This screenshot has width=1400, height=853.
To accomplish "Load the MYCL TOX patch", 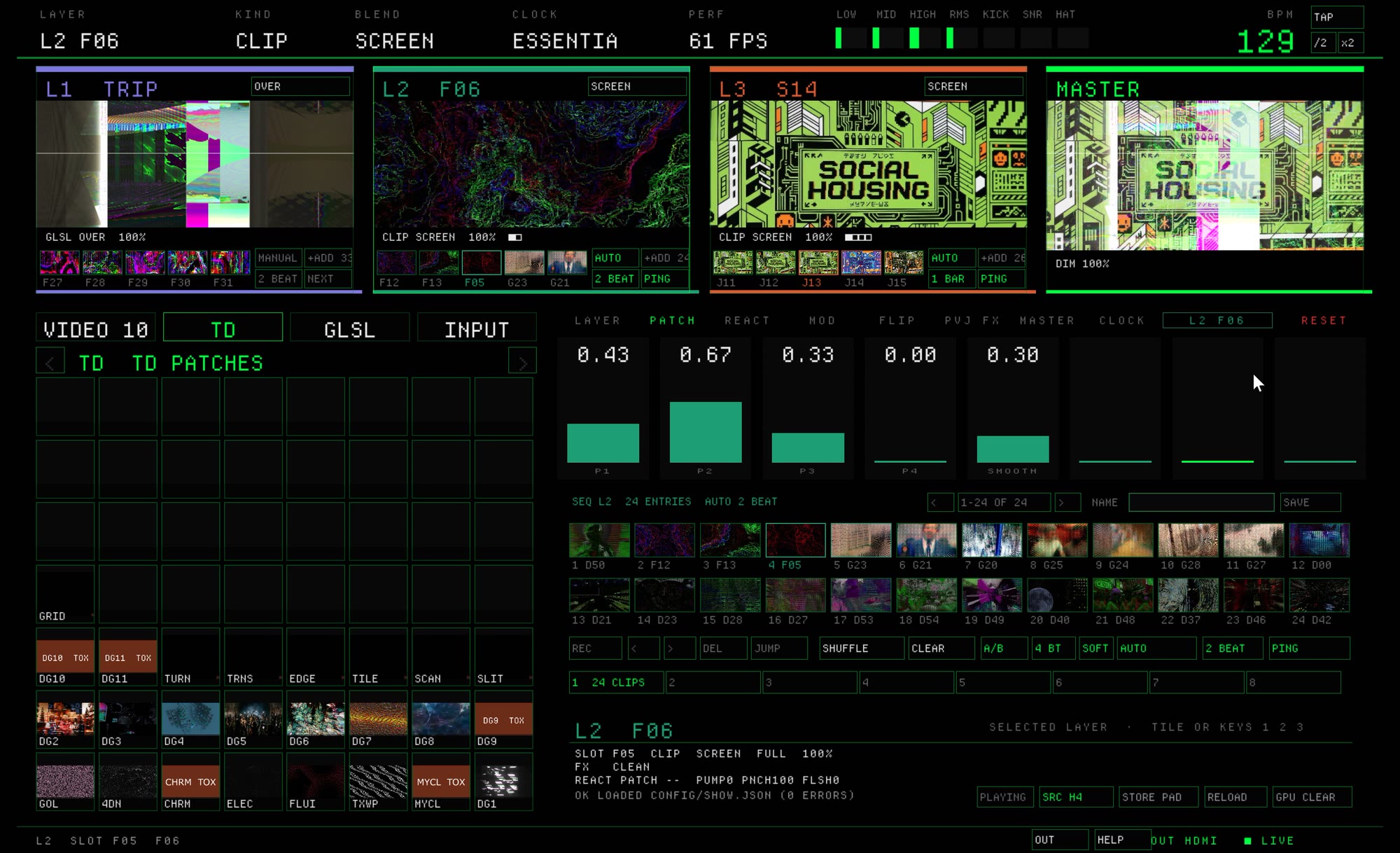I will pos(441,782).
